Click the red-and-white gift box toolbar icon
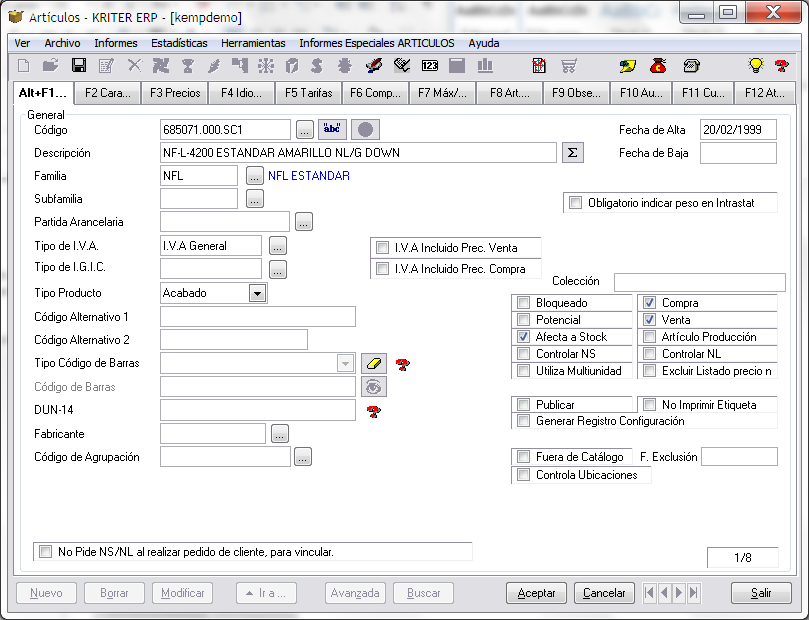The image size is (809, 620). click(x=539, y=66)
